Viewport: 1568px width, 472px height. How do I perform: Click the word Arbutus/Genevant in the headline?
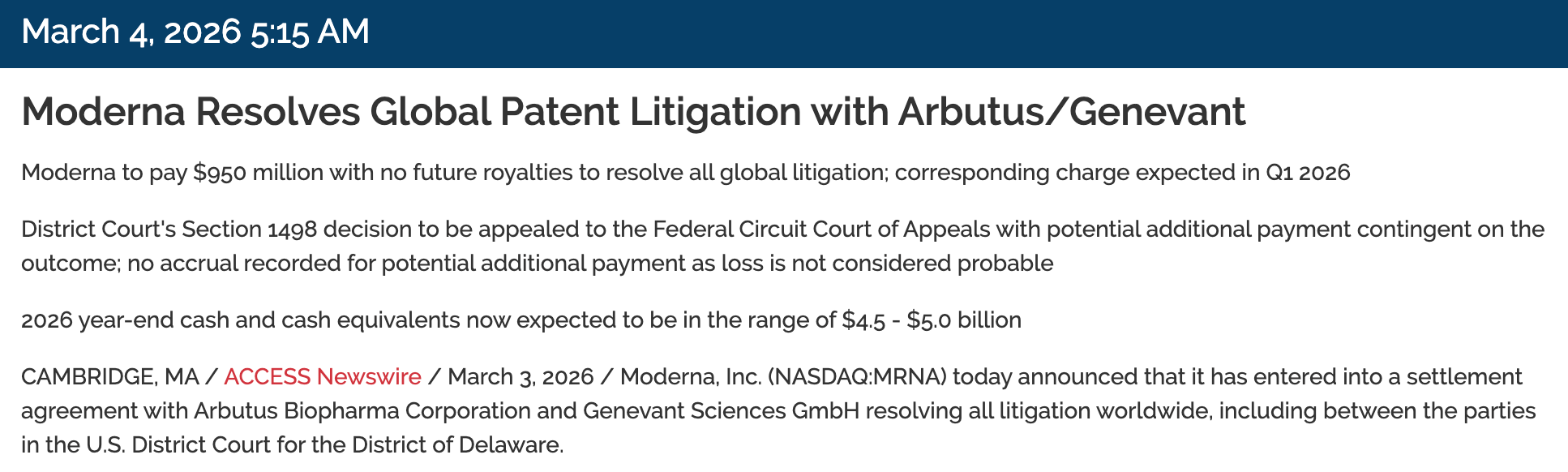[x=1071, y=111]
